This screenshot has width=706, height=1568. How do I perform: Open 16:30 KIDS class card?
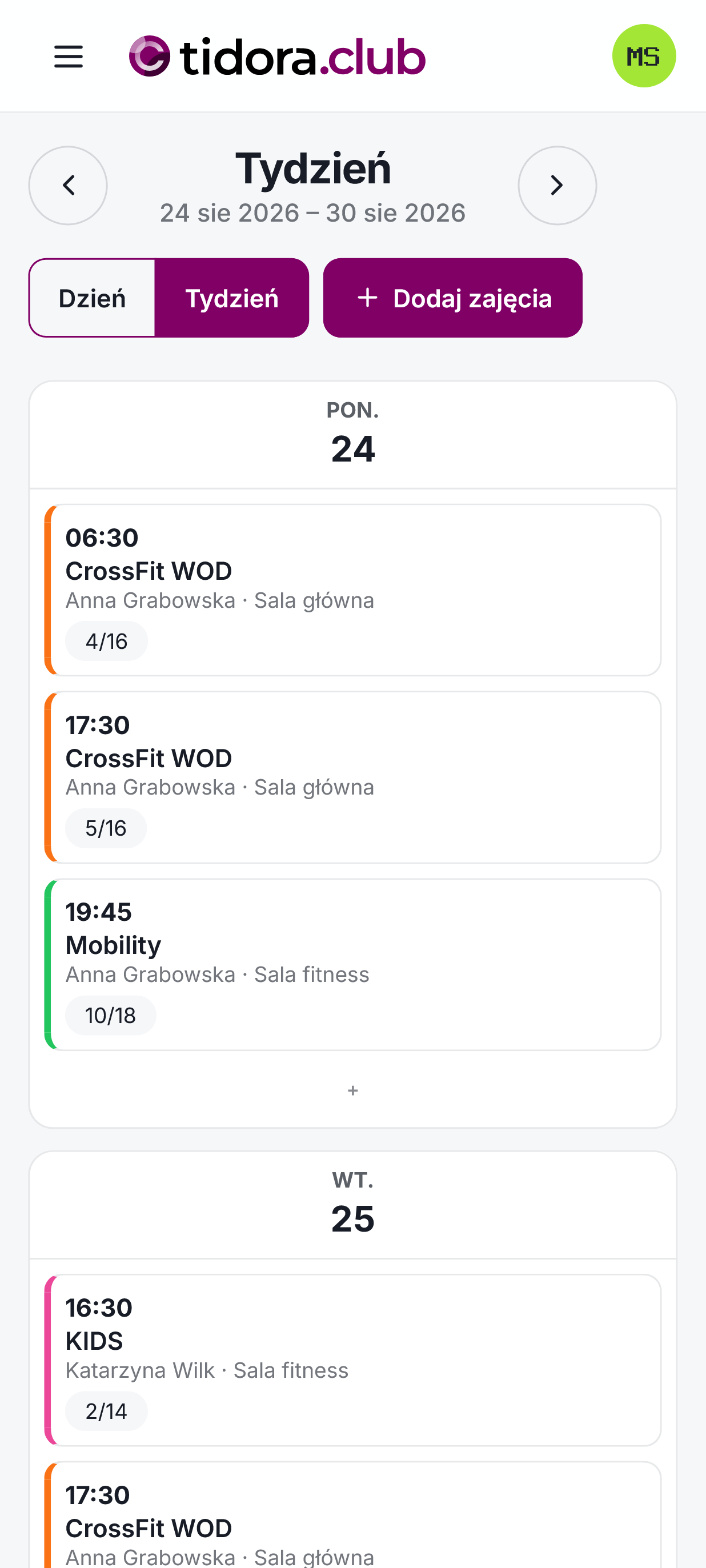pyautogui.click(x=353, y=1360)
